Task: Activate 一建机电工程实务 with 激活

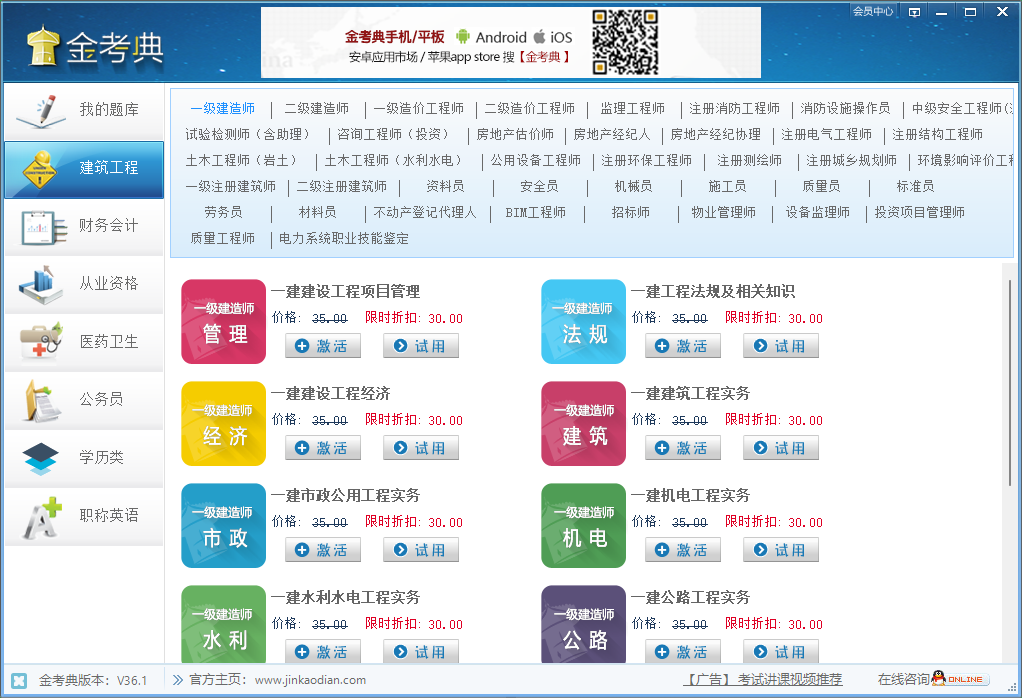Action: coord(683,550)
